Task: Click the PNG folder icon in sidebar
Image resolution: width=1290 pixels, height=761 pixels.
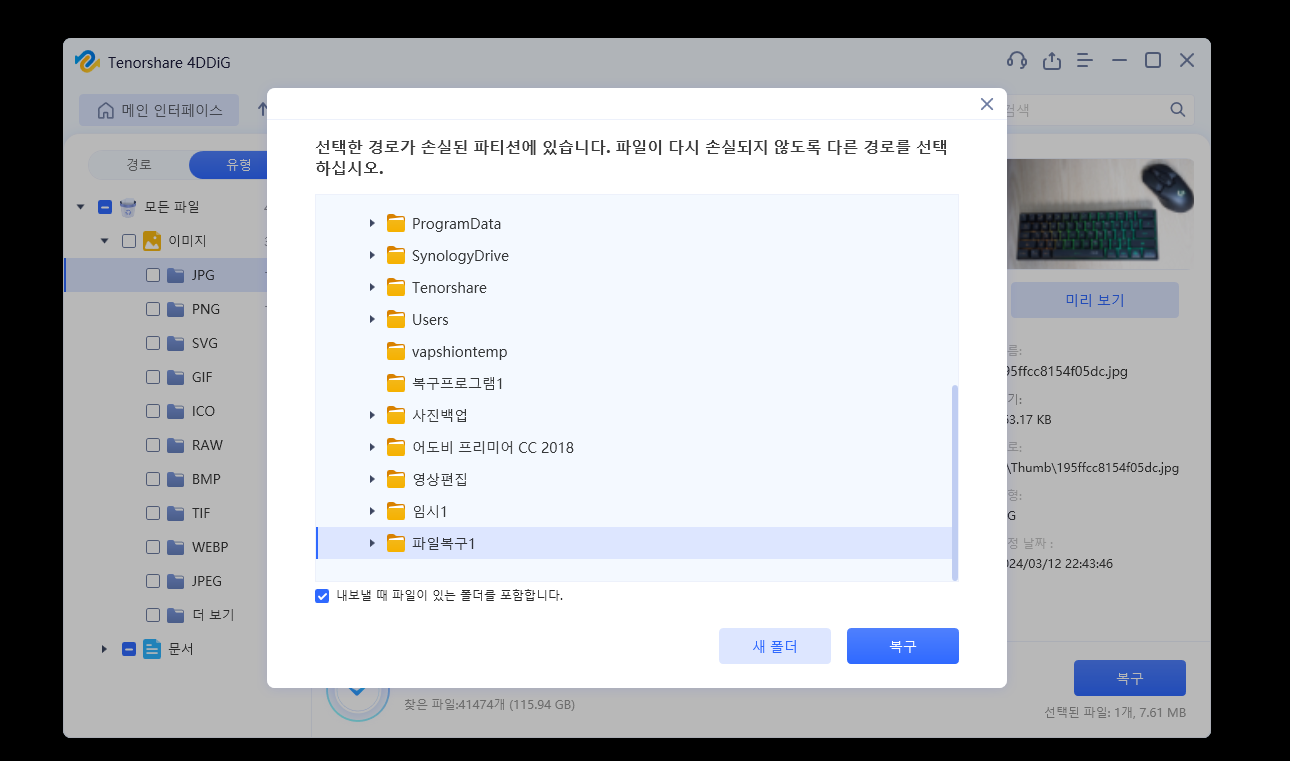Action: pos(176,309)
